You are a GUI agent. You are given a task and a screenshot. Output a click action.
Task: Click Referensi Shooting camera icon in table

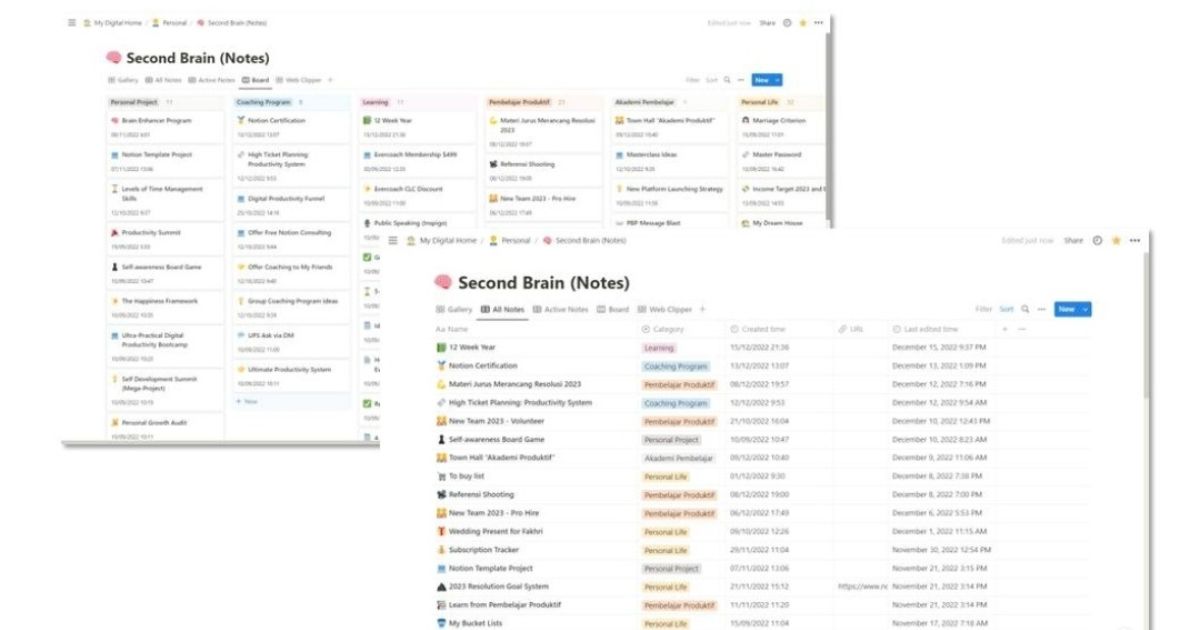click(441, 494)
